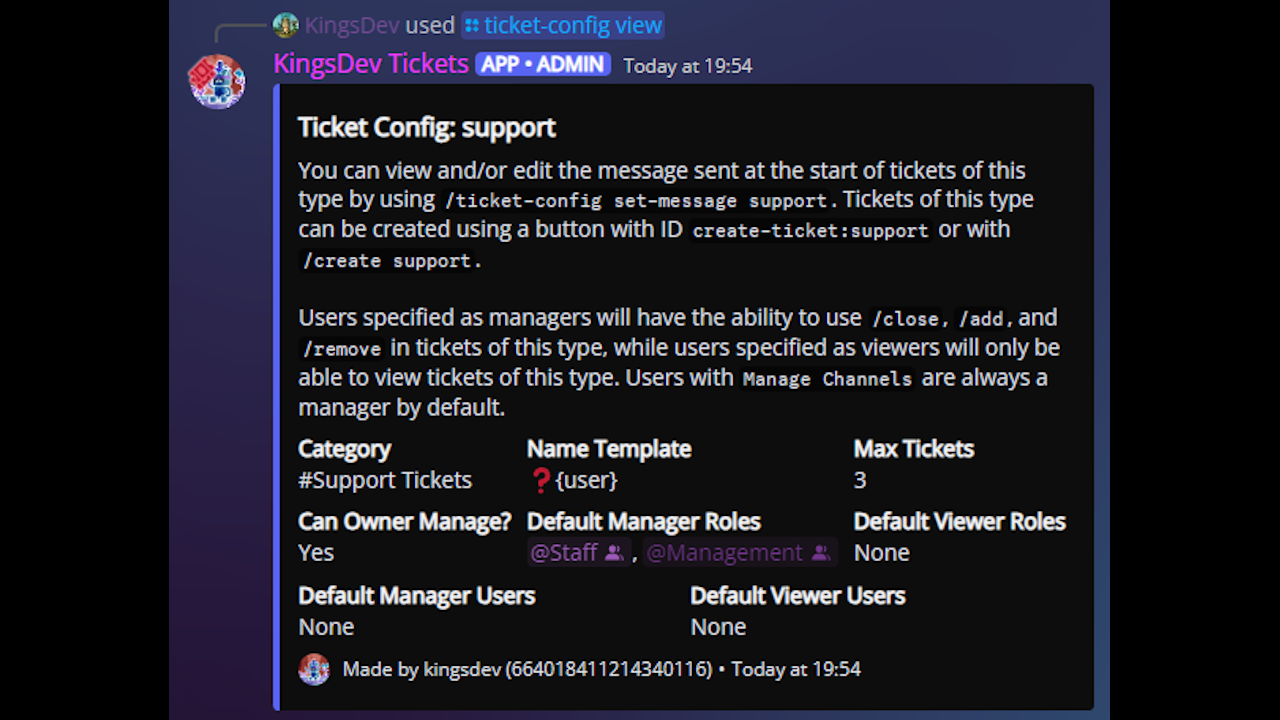Click the message header timestamp 'Today at 19:54'

coord(688,66)
